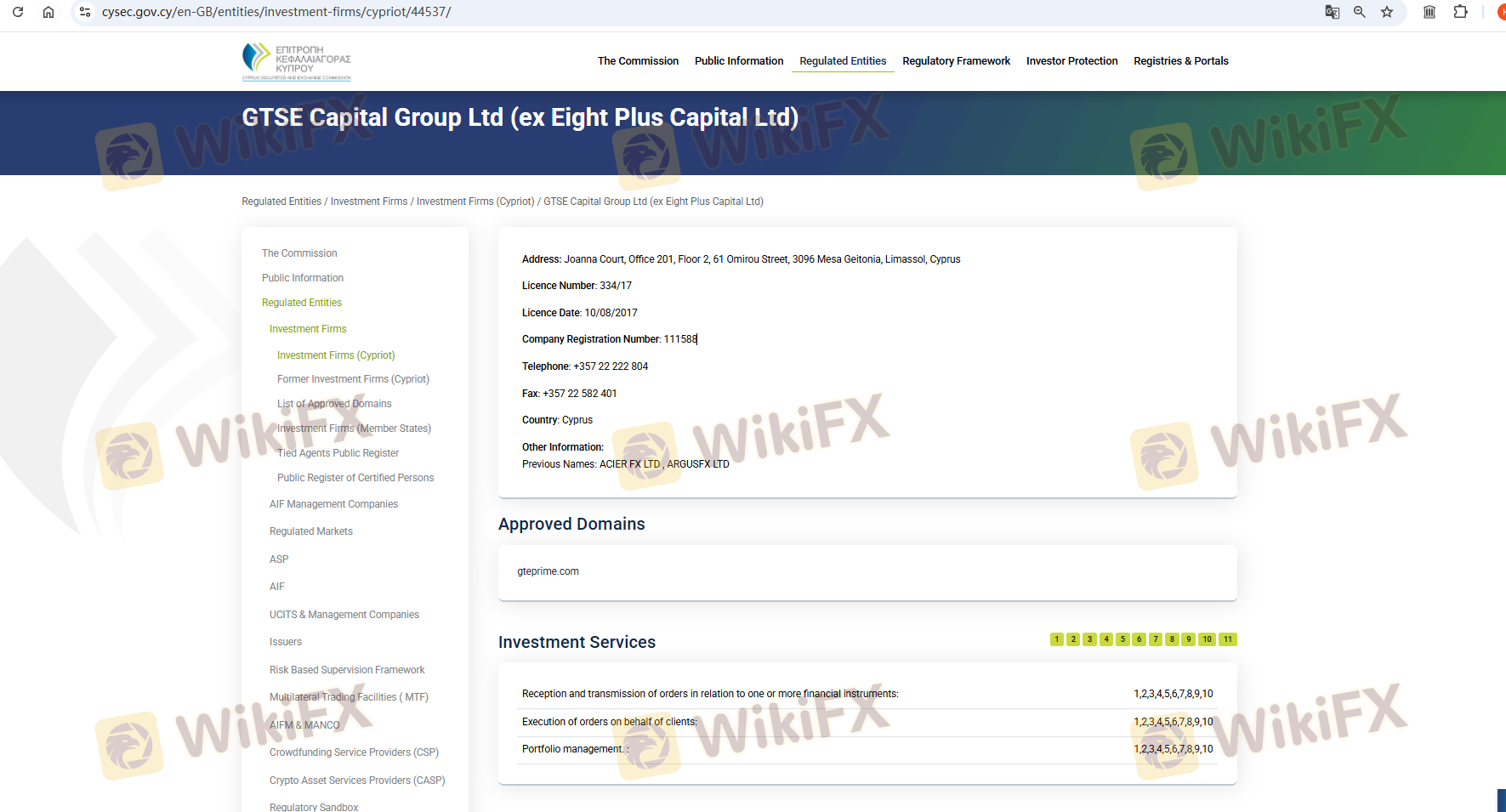Open Regulatory Sandbox sidebar link

click(314, 807)
